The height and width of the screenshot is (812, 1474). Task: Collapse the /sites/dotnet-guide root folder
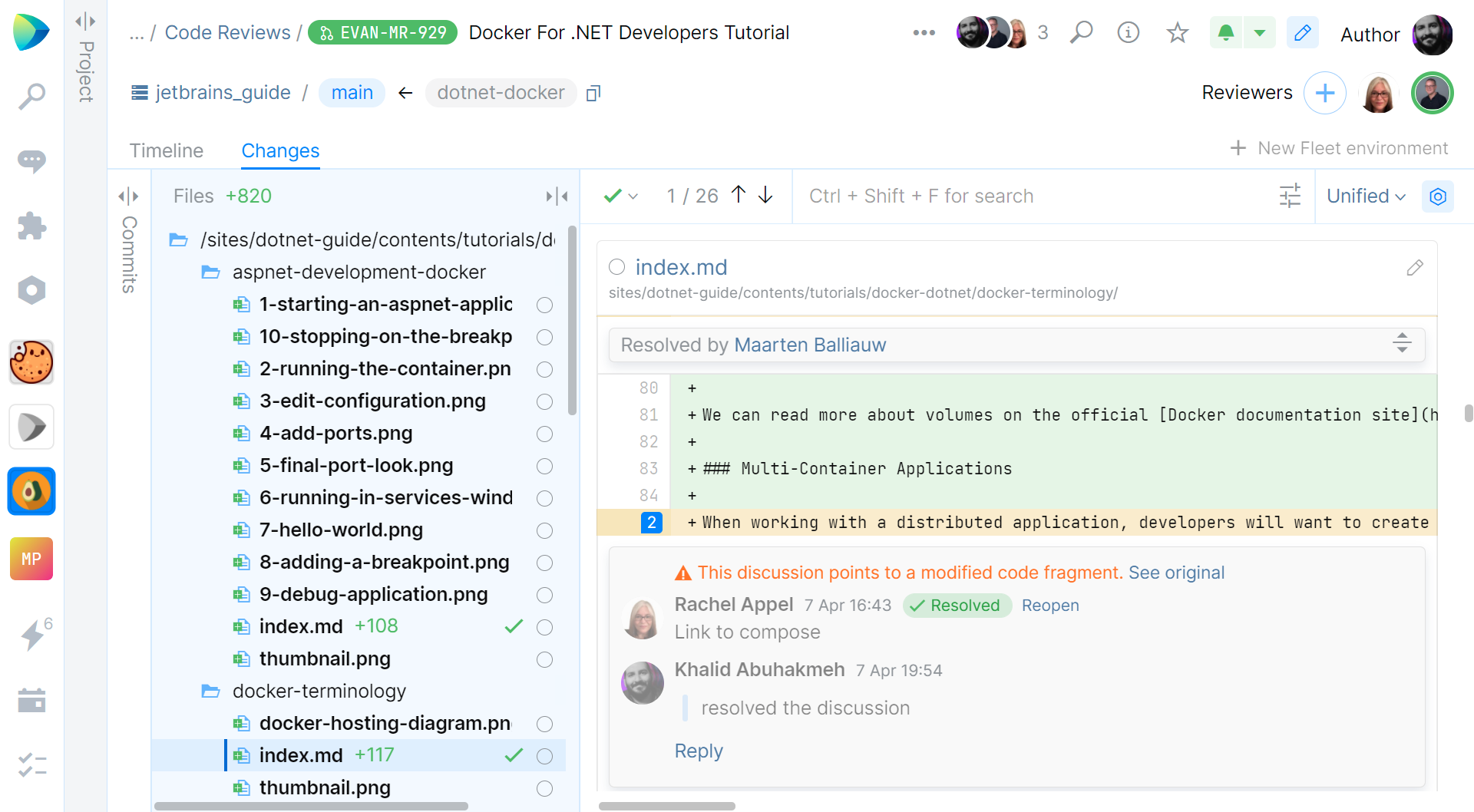pos(178,240)
